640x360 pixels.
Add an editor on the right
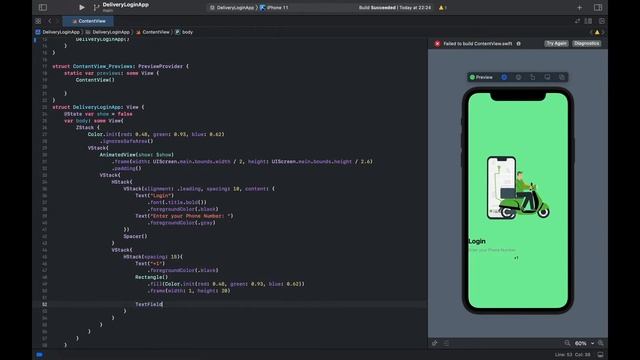[602, 21]
